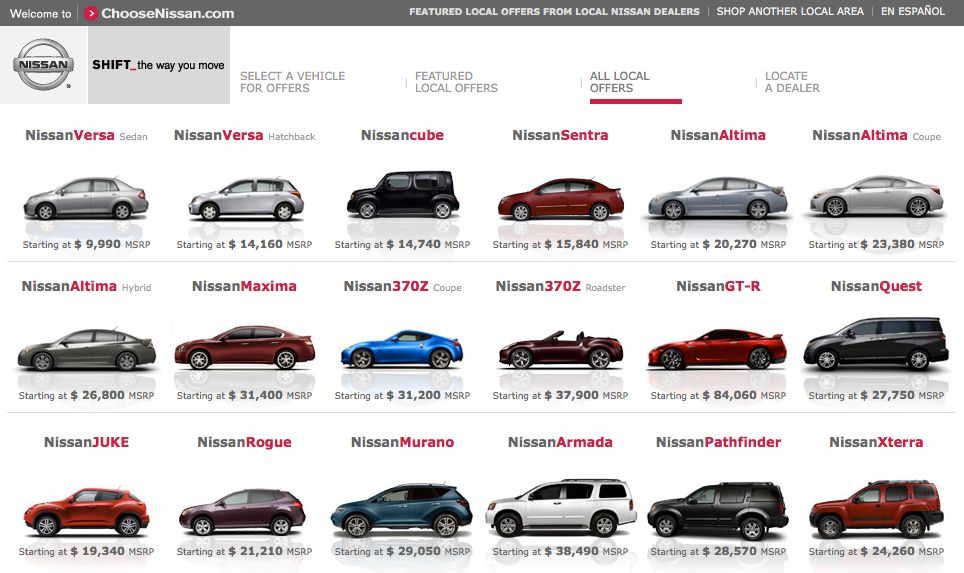
Task: Click the $ 14,160 MSRP price text
Action: [271, 244]
